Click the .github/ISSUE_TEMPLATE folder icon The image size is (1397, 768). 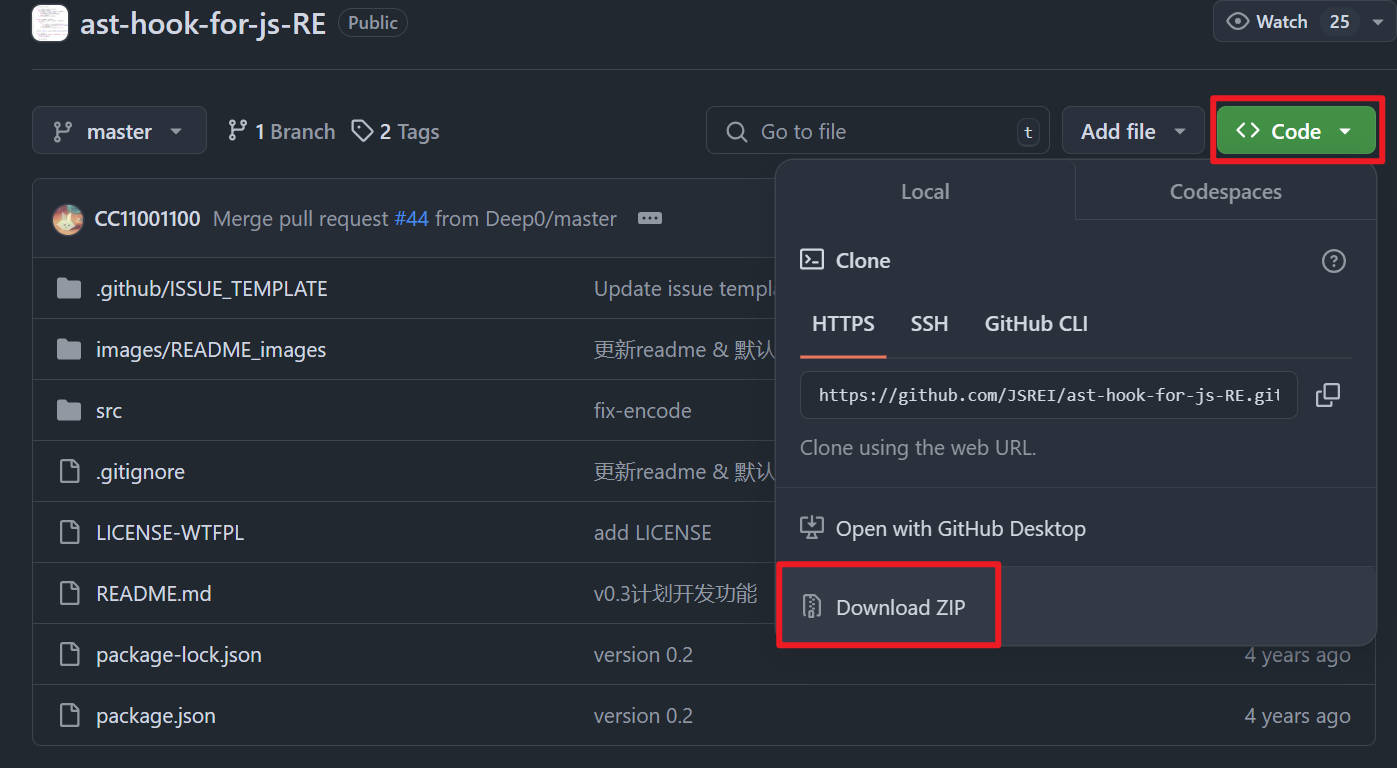tap(69, 289)
